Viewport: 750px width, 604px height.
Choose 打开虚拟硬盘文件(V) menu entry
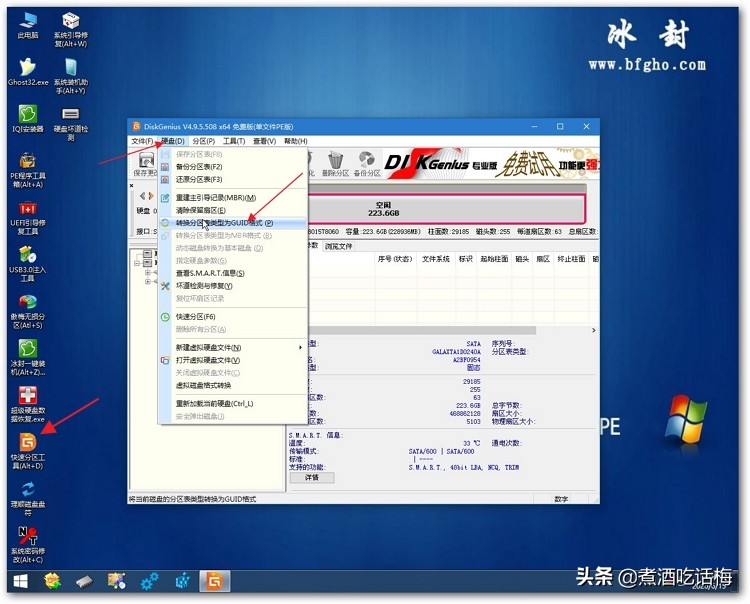coord(233,360)
